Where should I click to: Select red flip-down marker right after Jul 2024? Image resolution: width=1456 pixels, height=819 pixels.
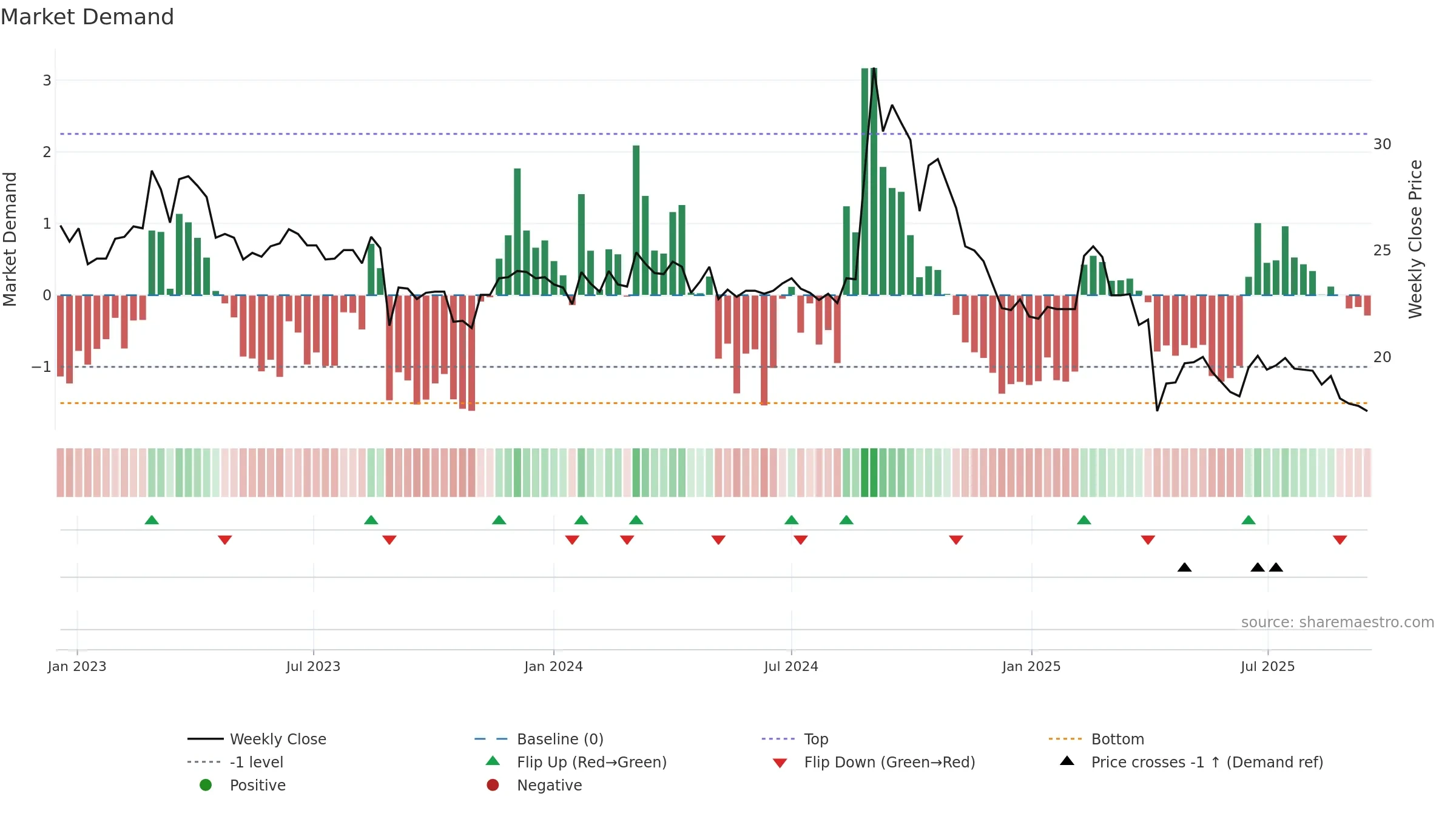click(x=801, y=540)
